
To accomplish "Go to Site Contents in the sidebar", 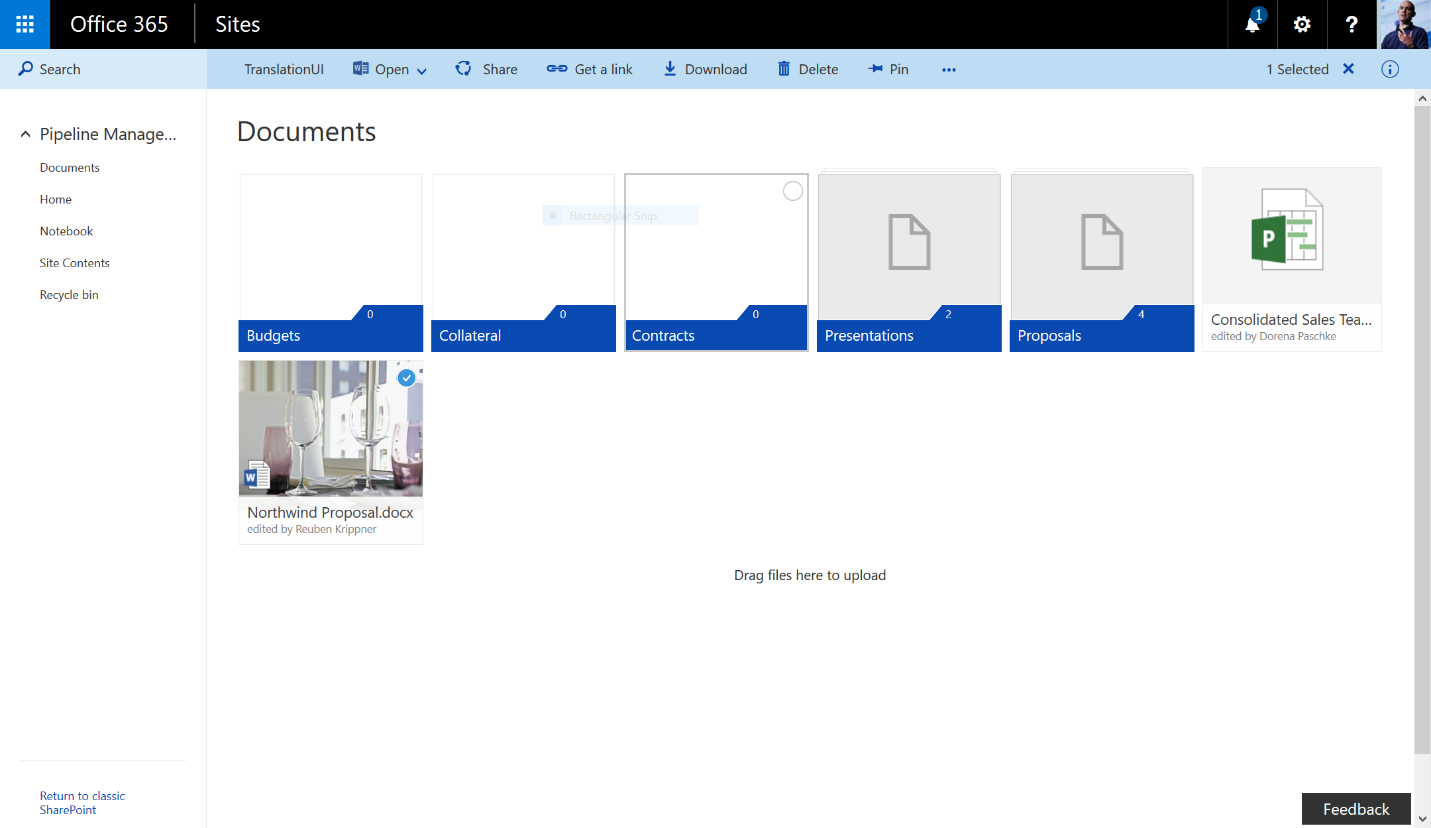I will [x=75, y=263].
